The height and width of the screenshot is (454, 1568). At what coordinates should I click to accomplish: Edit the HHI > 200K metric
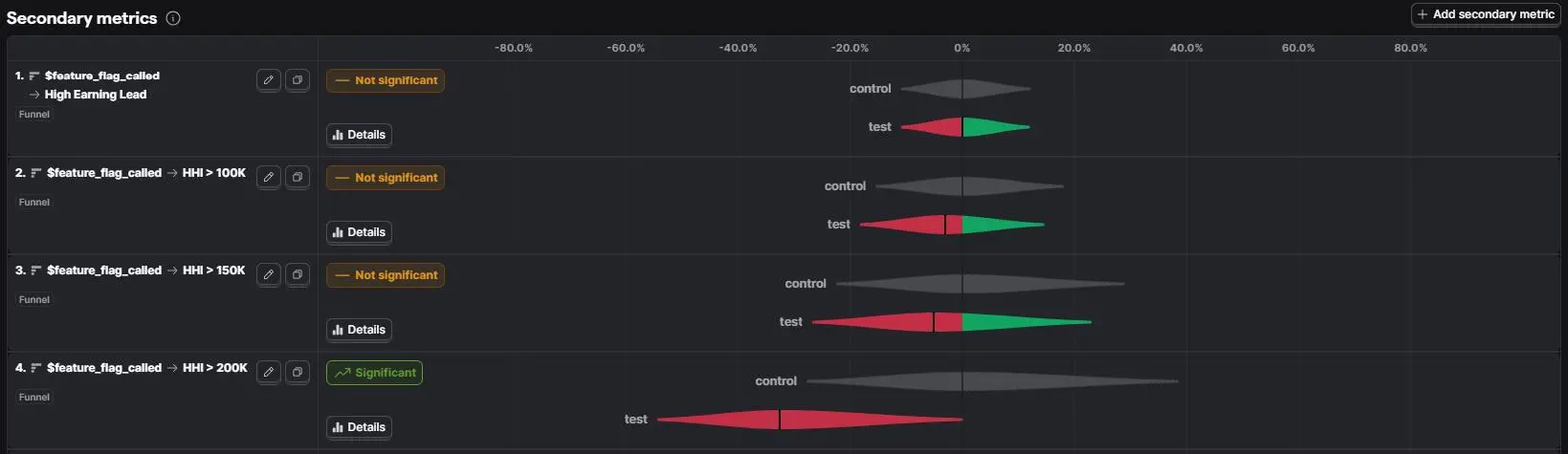point(269,372)
